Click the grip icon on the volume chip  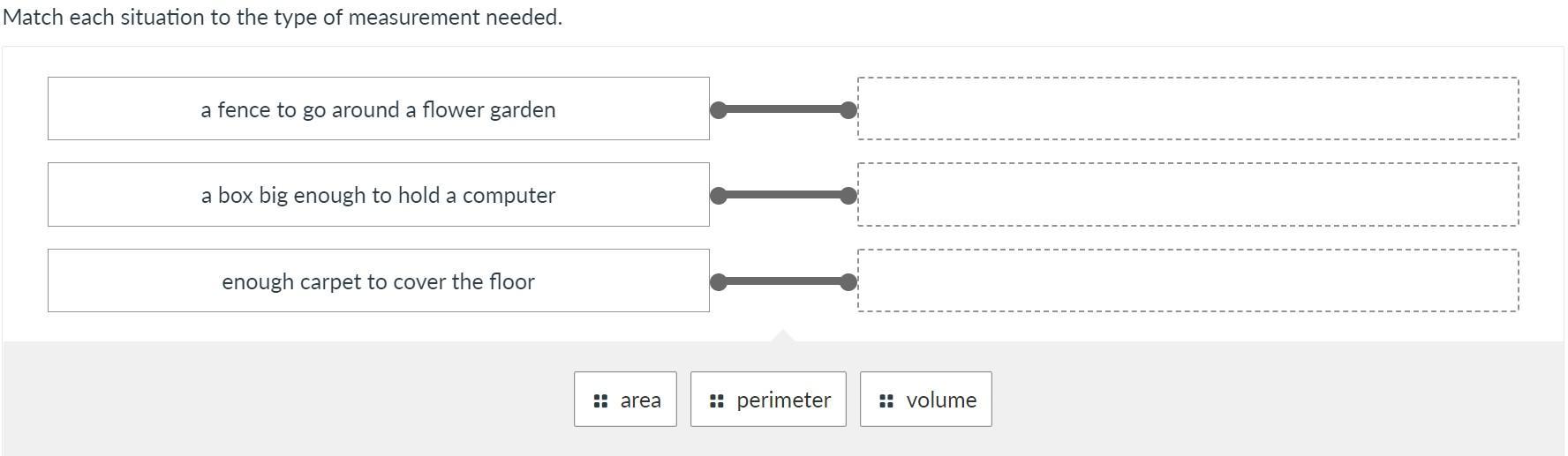coord(886,400)
